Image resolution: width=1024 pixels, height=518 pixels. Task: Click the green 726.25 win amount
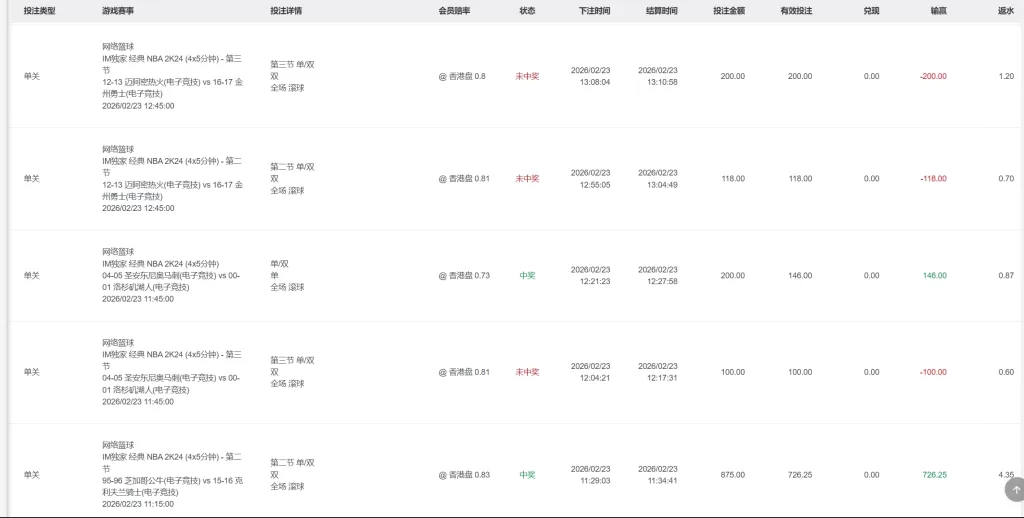coord(934,475)
